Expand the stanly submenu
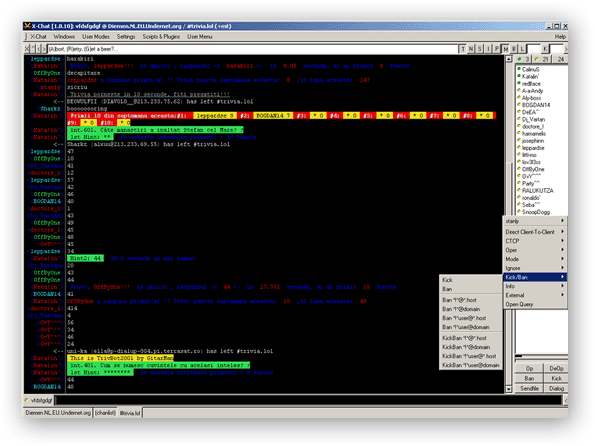The image size is (595, 446). pyautogui.click(x=535, y=221)
